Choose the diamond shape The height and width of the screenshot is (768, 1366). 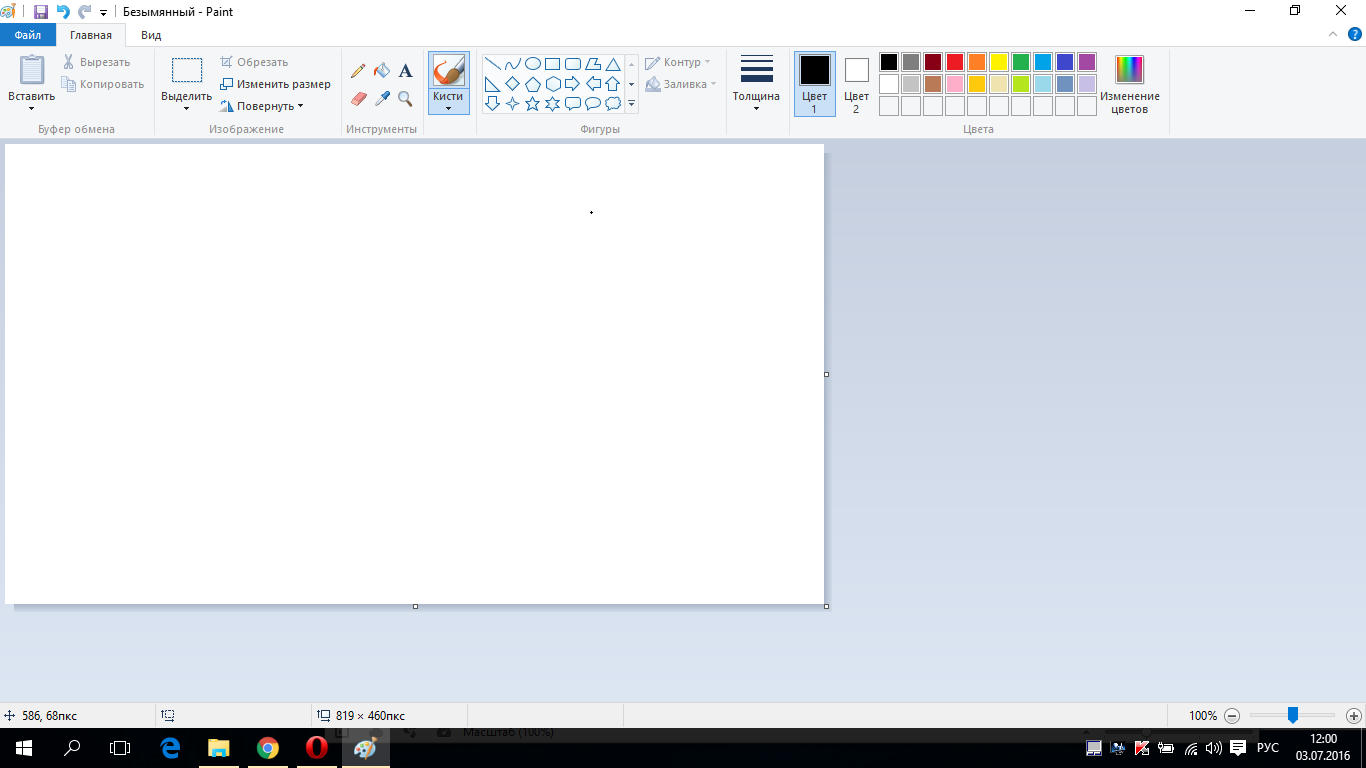513,84
